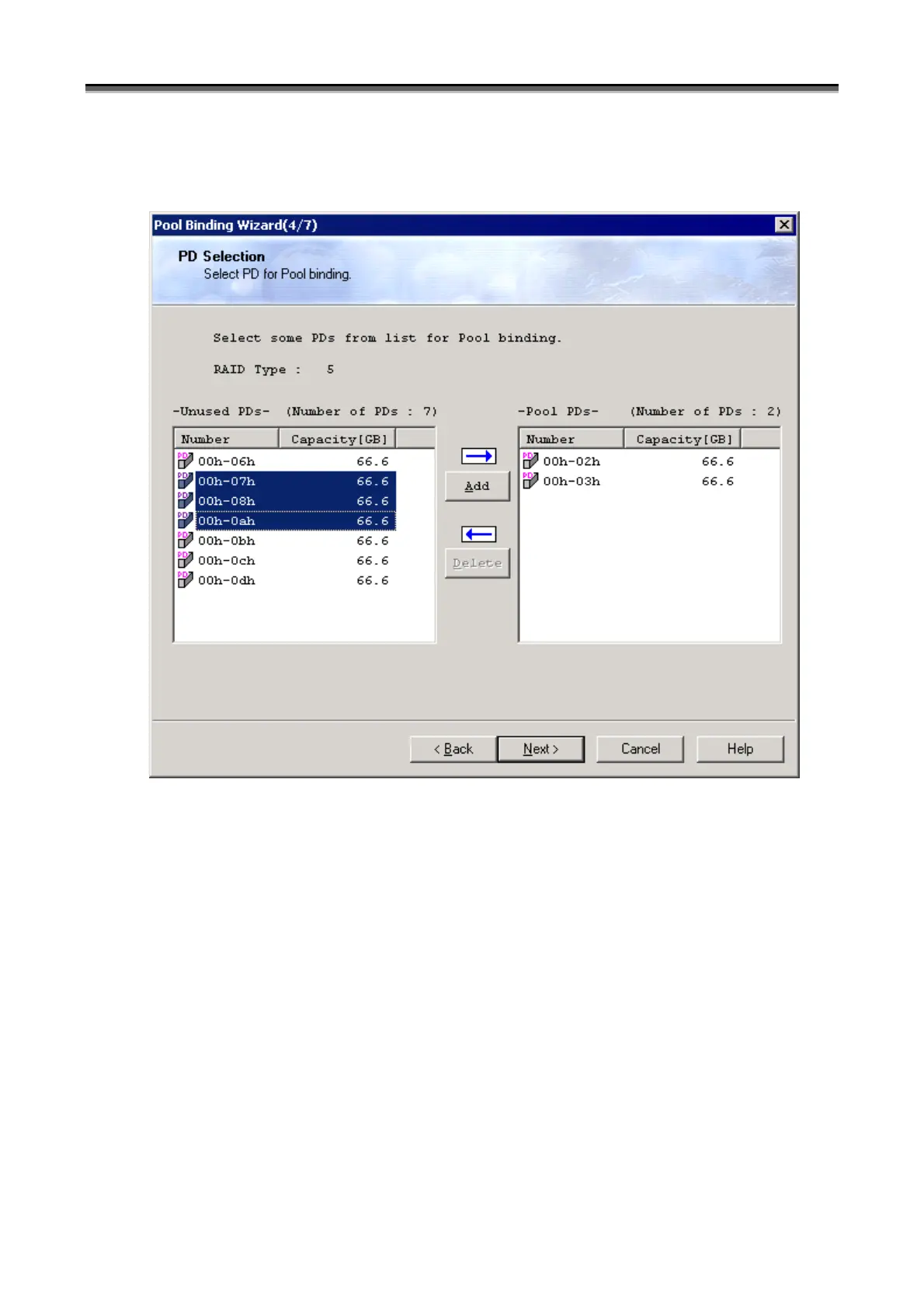Viewport: 924px width, 1308px height.
Task: Cancel the Pool Binding Wizard
Action: tap(640, 749)
